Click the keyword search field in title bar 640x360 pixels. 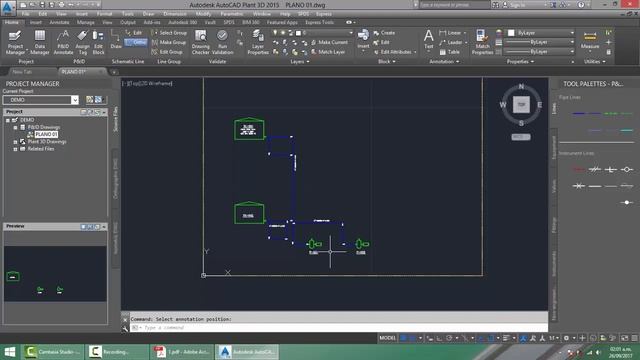tap(454, 5)
